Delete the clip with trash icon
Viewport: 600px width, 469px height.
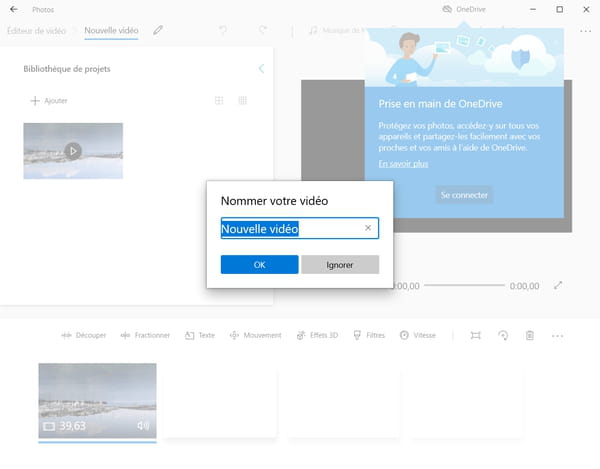530,335
